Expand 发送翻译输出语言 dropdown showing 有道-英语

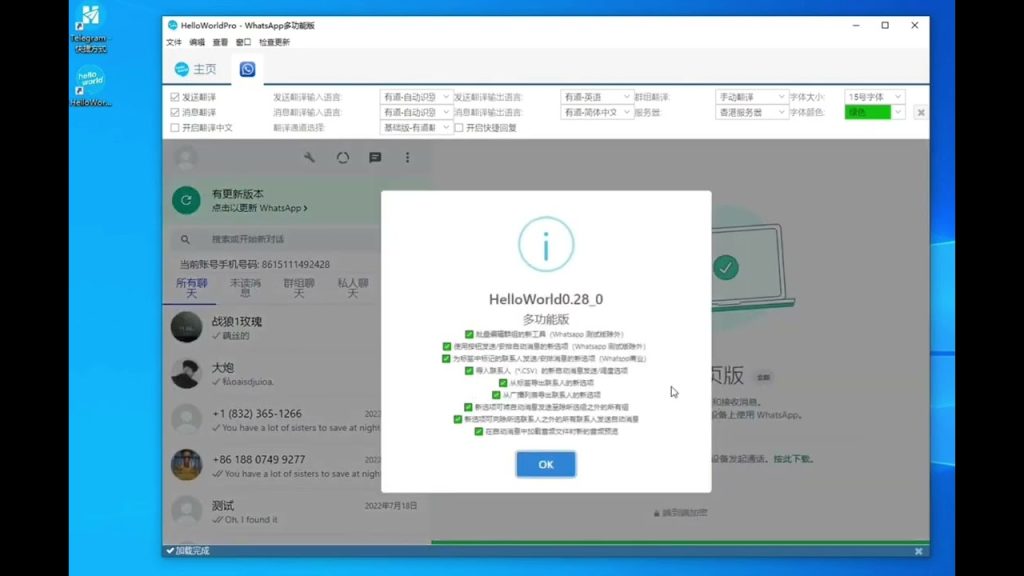(596, 97)
